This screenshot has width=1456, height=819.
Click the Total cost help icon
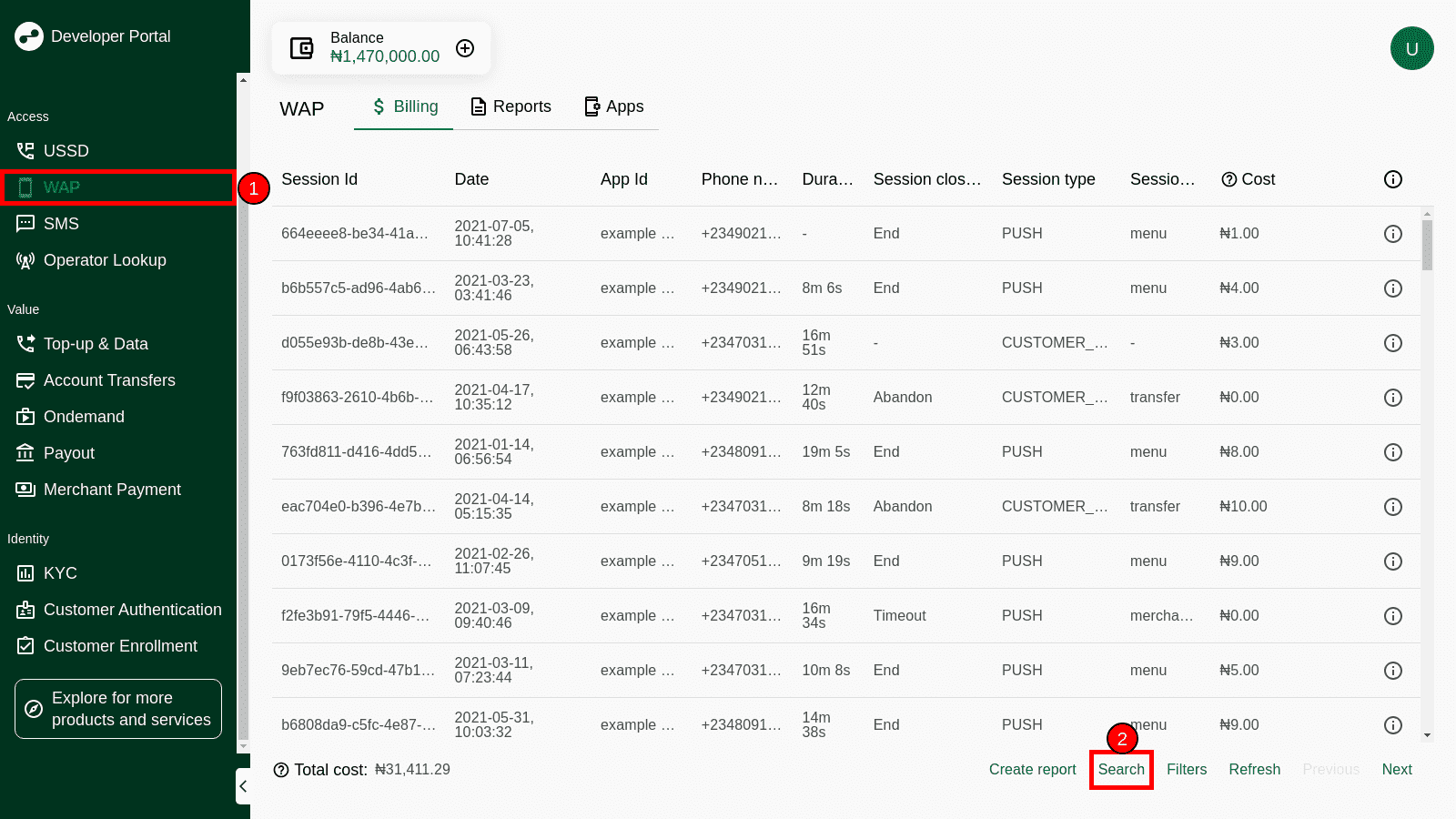tap(281, 770)
